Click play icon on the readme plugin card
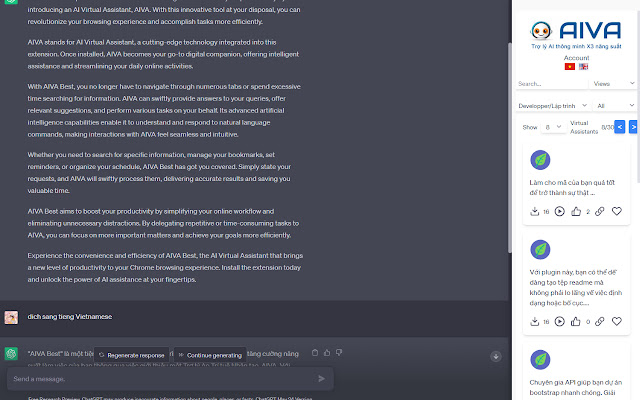 (x=560, y=321)
